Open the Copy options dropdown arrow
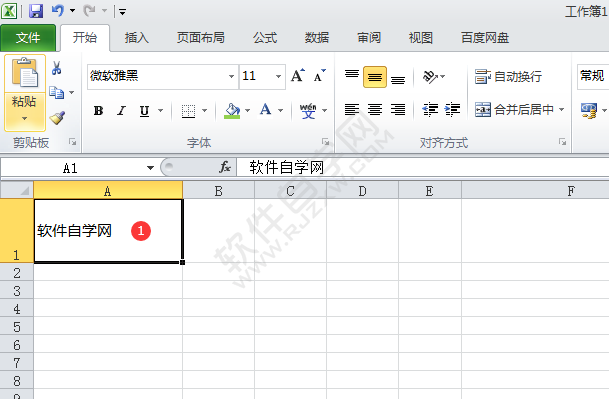The image size is (609, 399). pyautogui.click(x=71, y=92)
